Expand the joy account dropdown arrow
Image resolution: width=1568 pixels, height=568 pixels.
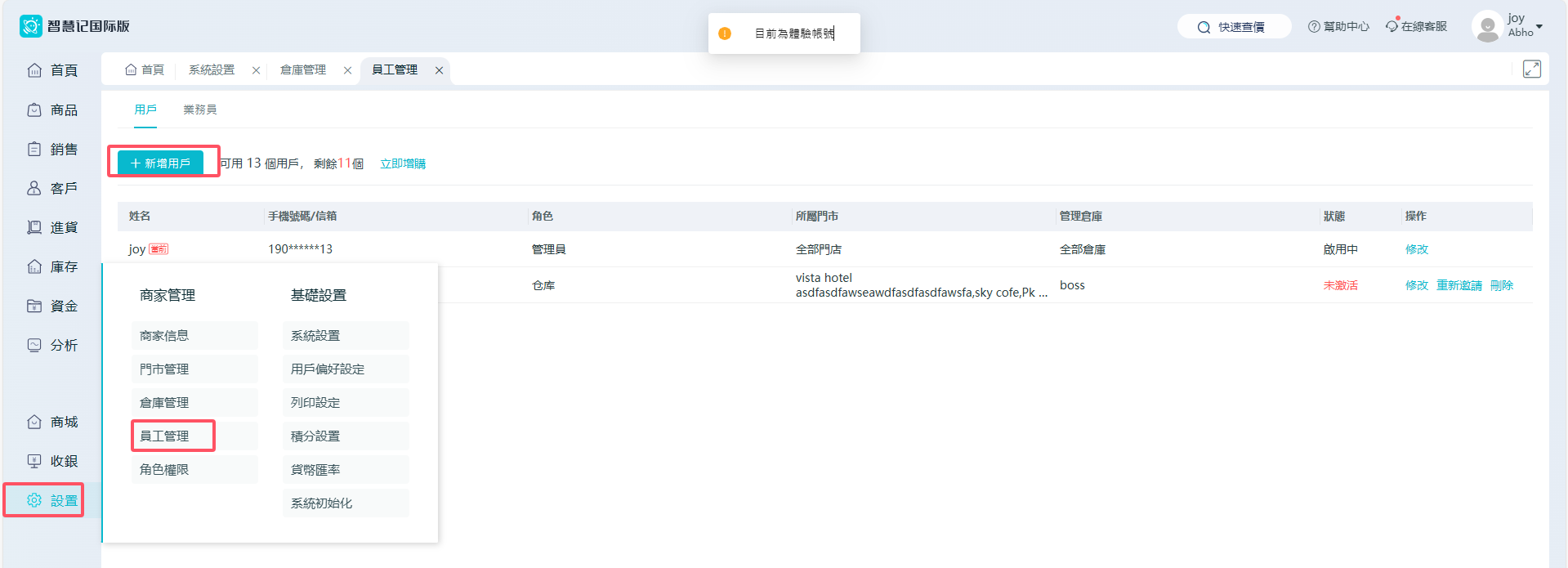point(1539,27)
